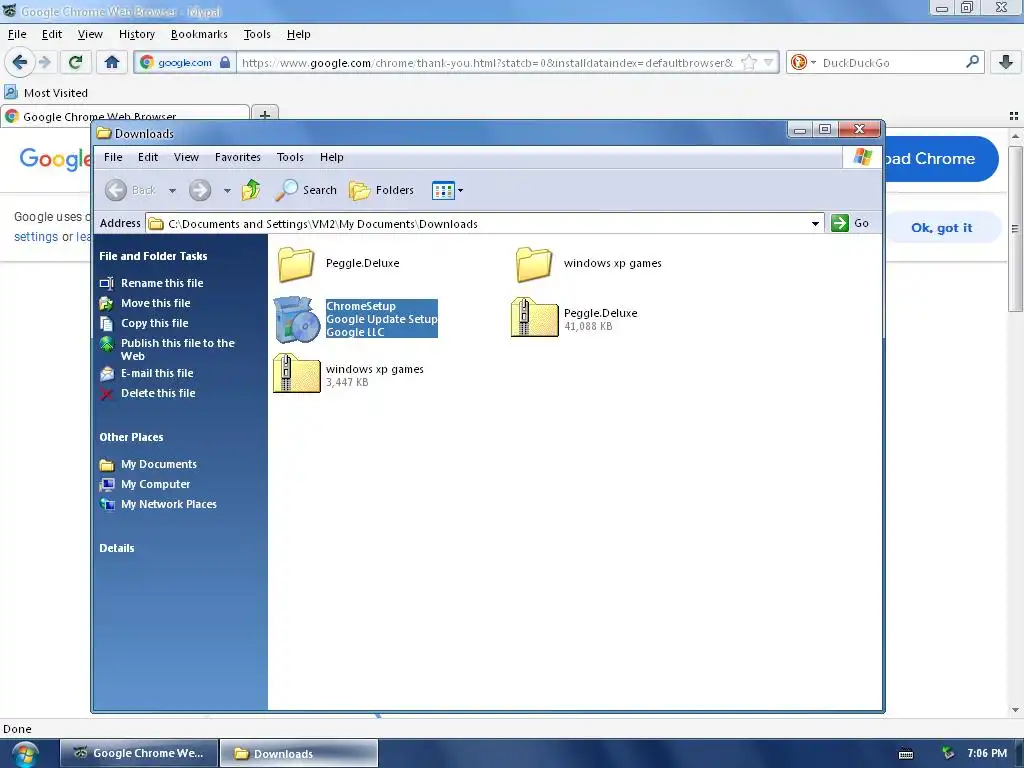1024x768 pixels.
Task: Click the Start button orb
Action: (x=24, y=753)
